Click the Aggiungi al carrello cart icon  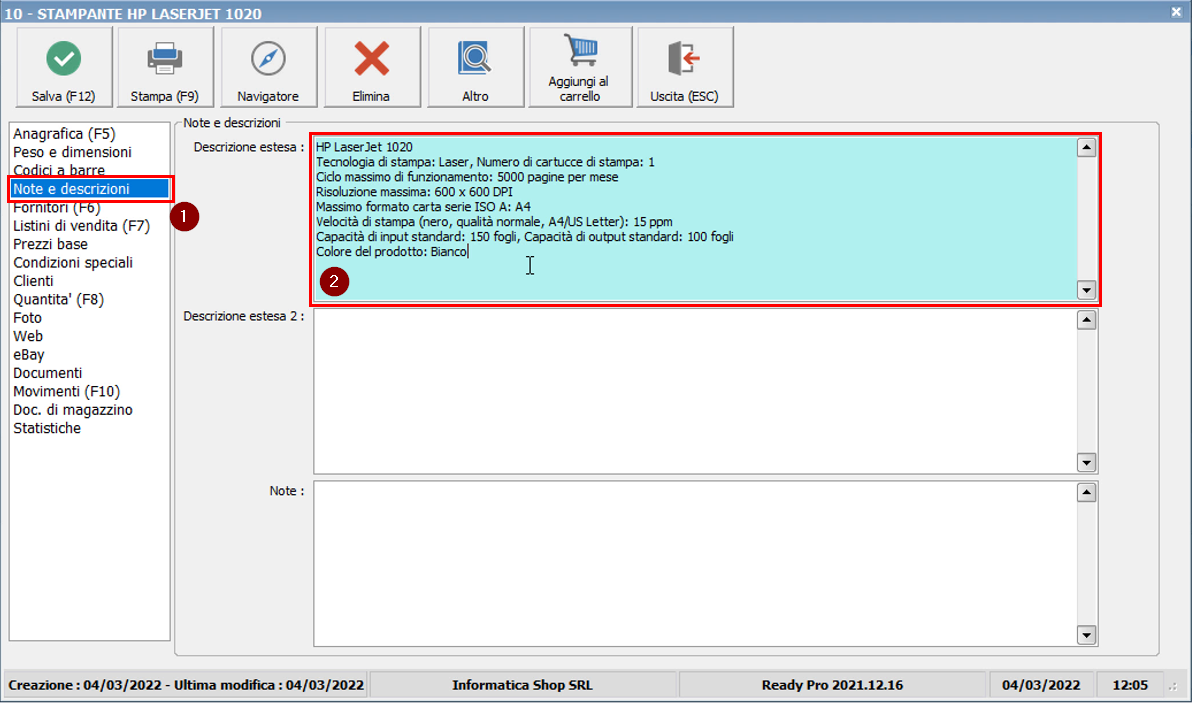point(581,49)
